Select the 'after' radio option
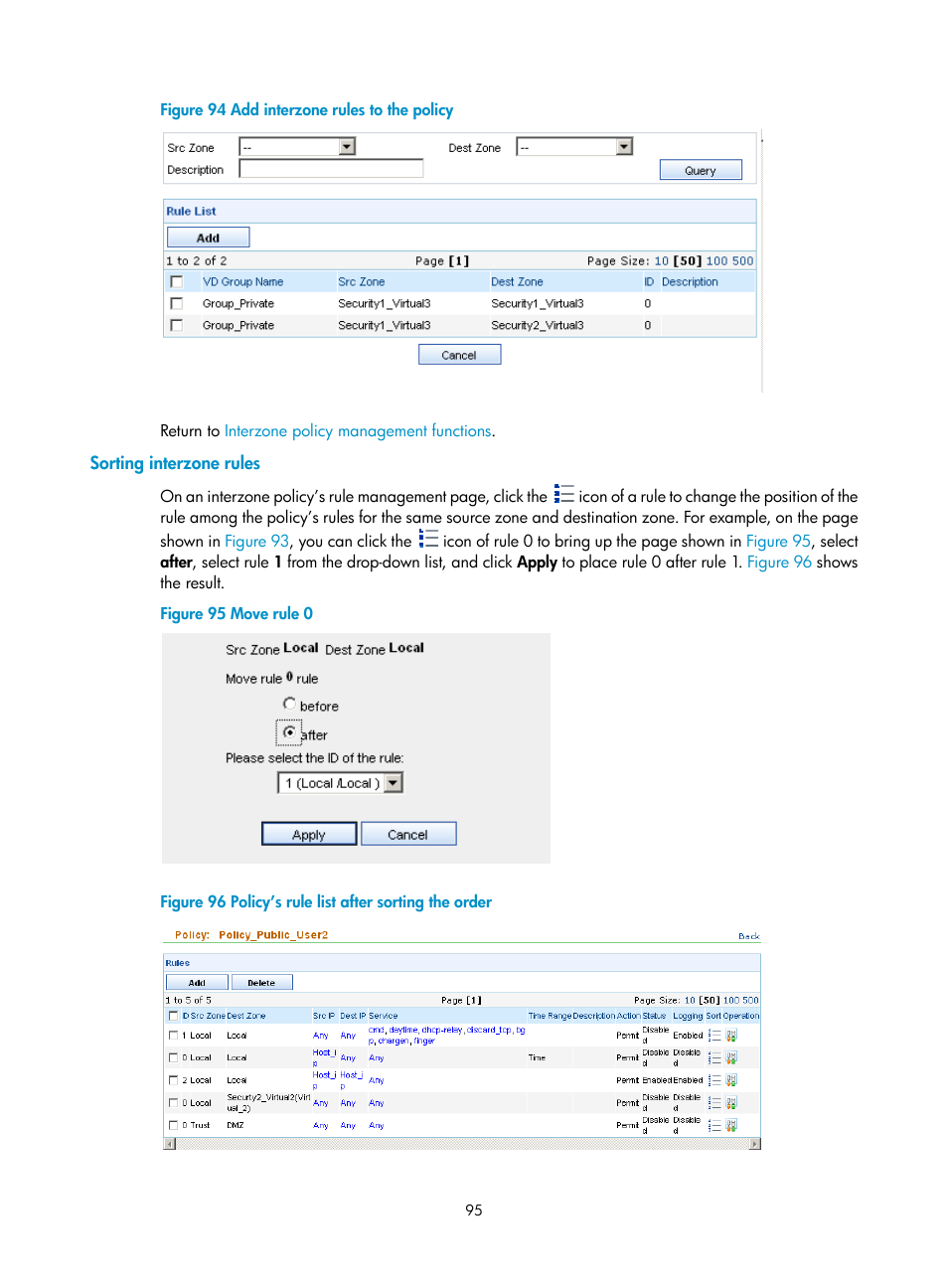Image resolution: width=948 pixels, height=1288 pixels. coord(289,732)
